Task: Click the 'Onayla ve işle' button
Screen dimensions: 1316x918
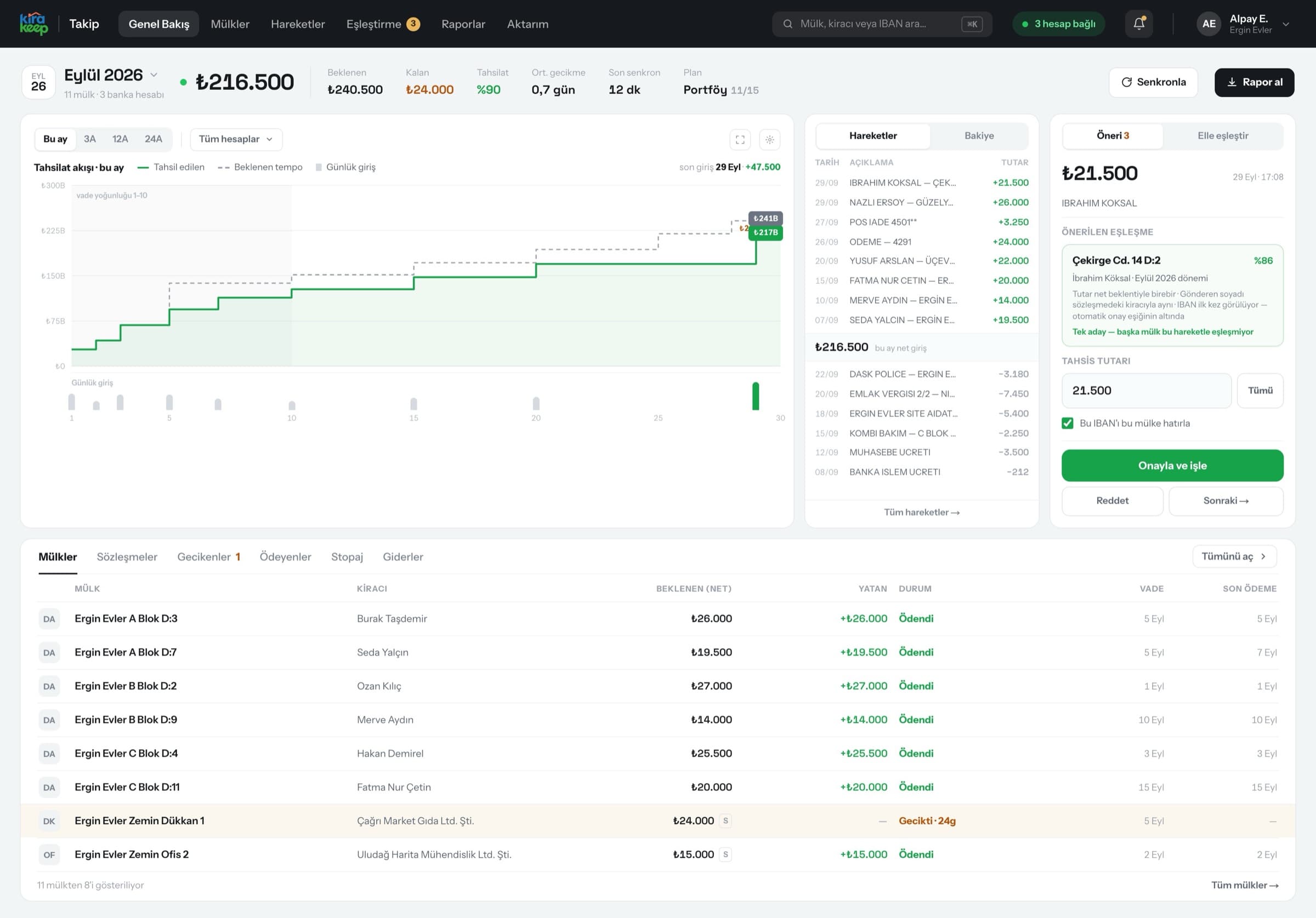Action: click(1172, 465)
